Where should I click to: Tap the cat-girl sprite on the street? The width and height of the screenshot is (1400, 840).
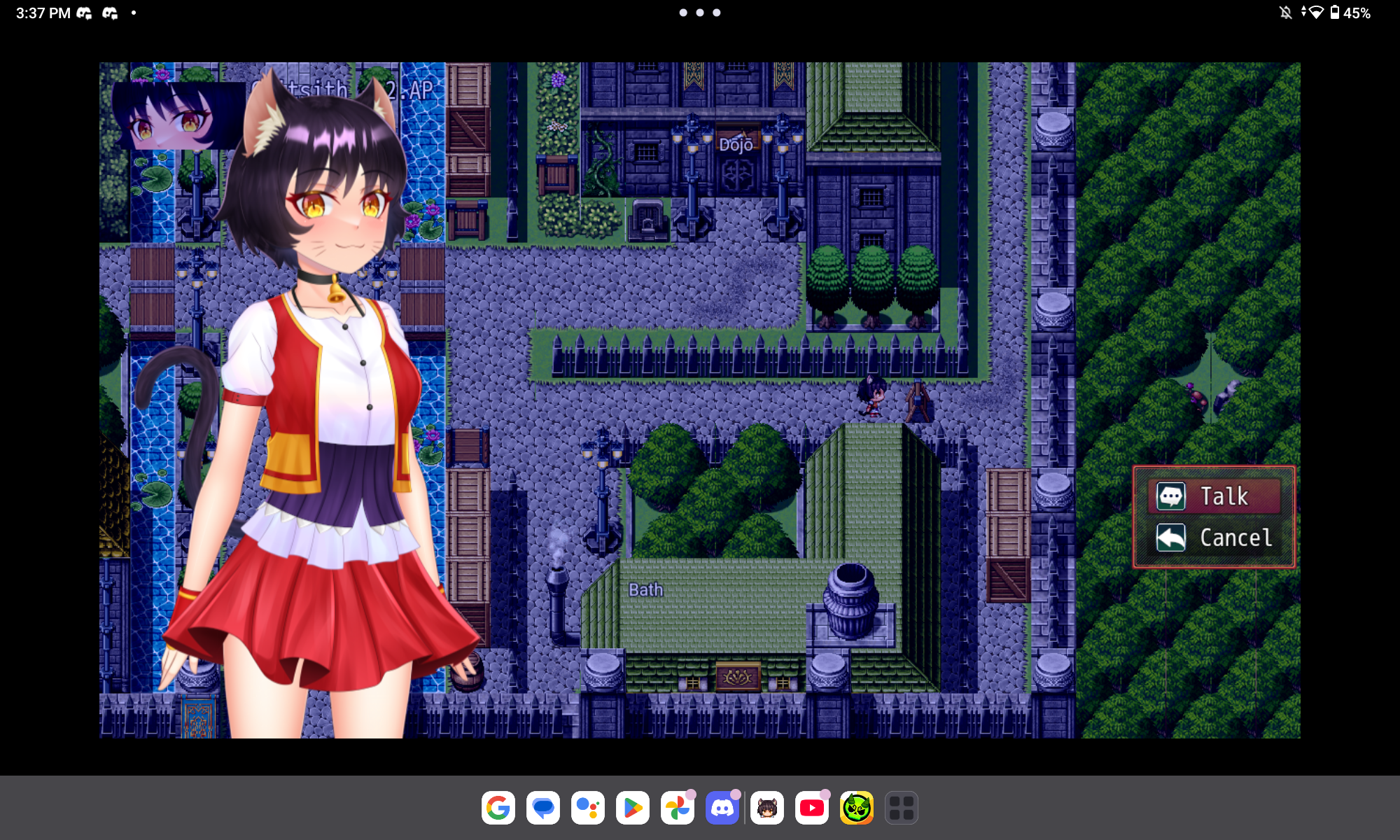872,395
